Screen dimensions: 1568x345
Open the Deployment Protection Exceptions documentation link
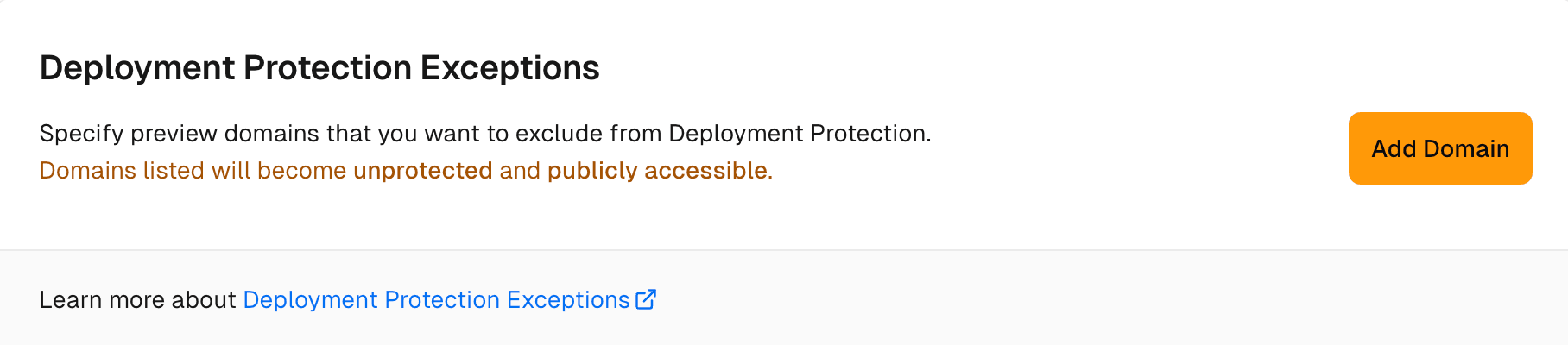pyautogui.click(x=436, y=300)
